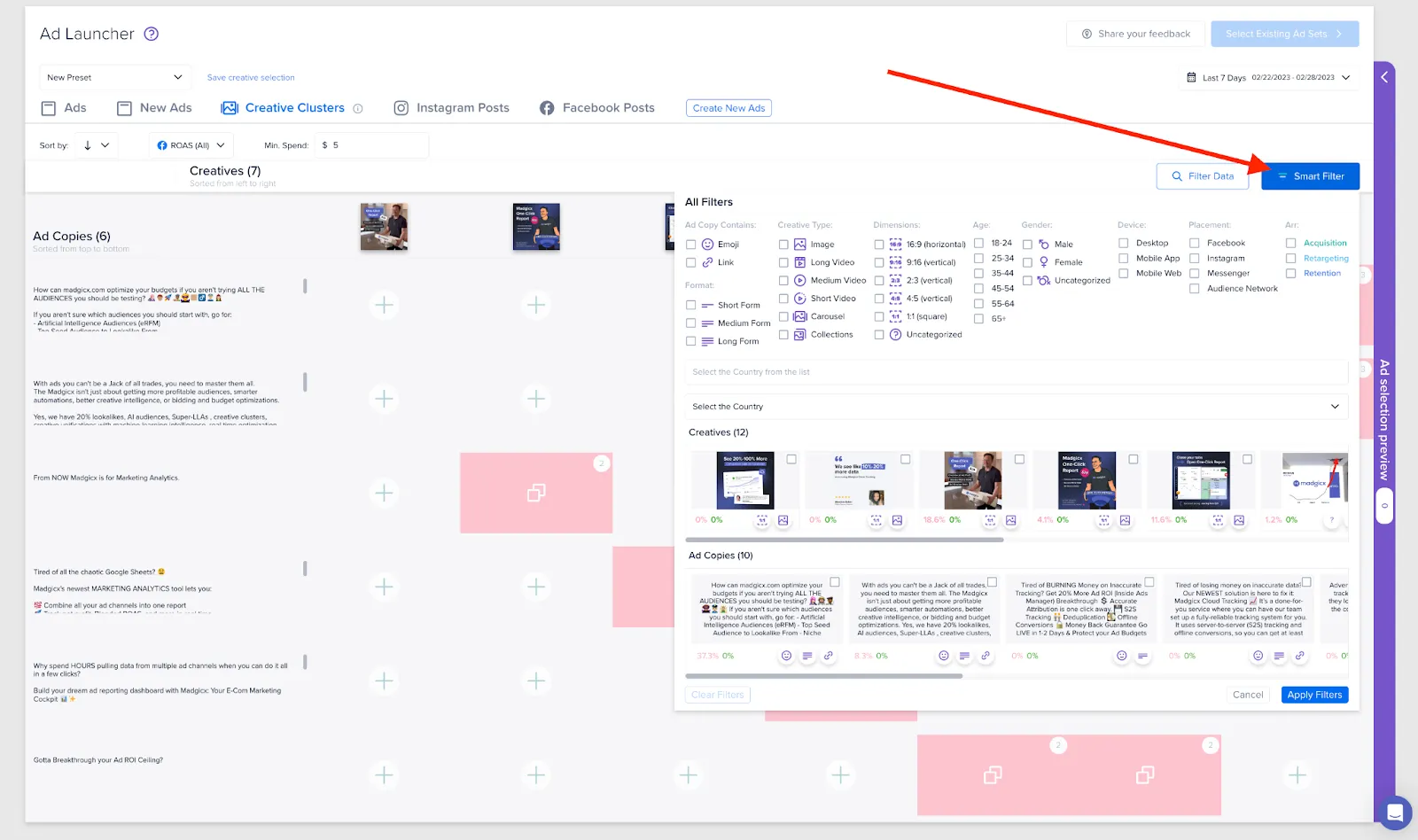Image resolution: width=1418 pixels, height=840 pixels.
Task: Open the Instagram Posts tab
Action: click(x=452, y=108)
